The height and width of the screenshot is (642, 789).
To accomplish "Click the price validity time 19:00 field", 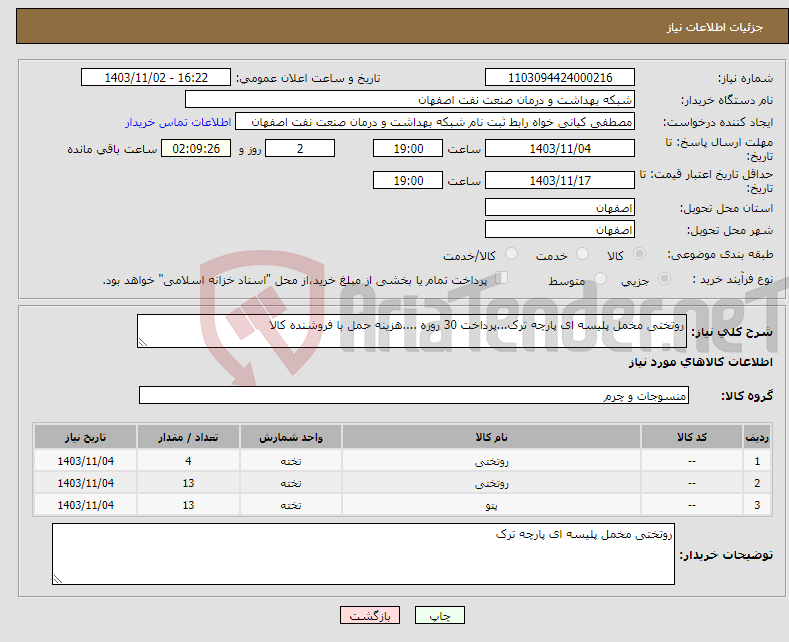I will coord(408,180).
